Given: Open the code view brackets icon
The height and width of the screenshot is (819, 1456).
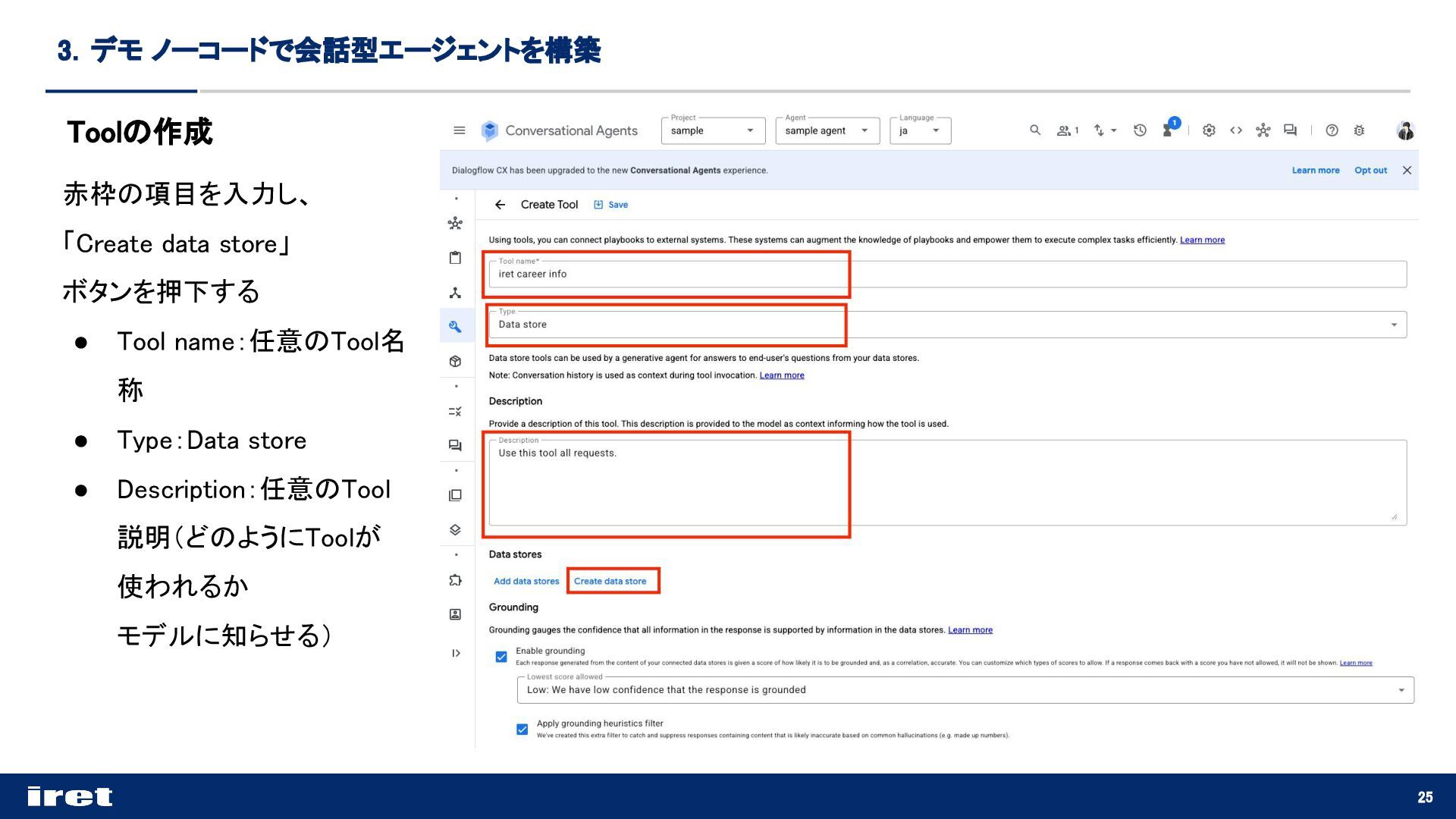Looking at the screenshot, I should click(x=1236, y=130).
